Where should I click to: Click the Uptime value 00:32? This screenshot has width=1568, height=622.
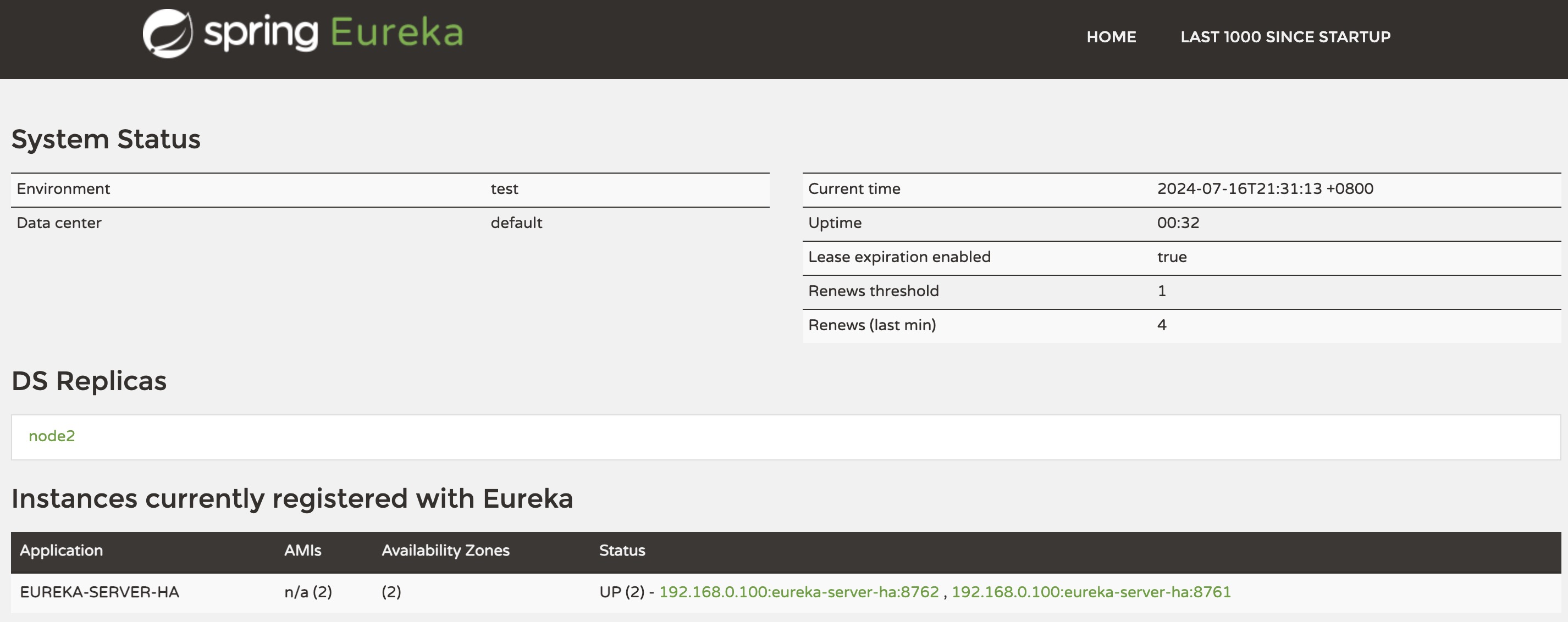point(1178,223)
